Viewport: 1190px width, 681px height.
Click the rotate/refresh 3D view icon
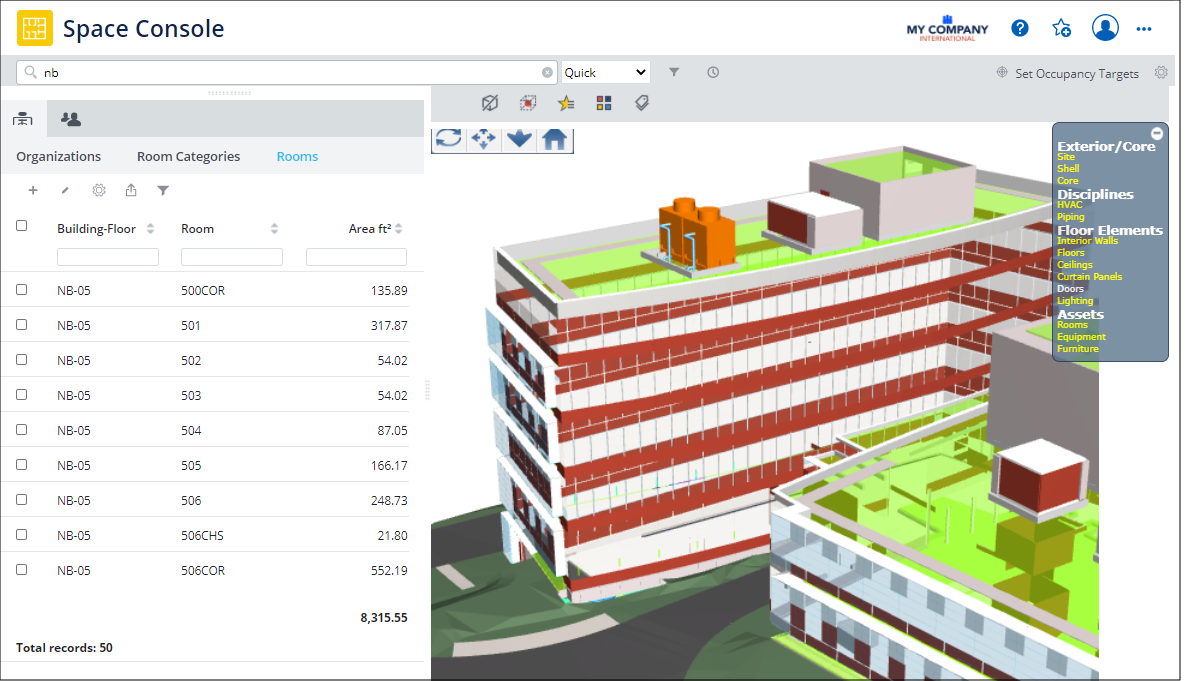point(449,139)
